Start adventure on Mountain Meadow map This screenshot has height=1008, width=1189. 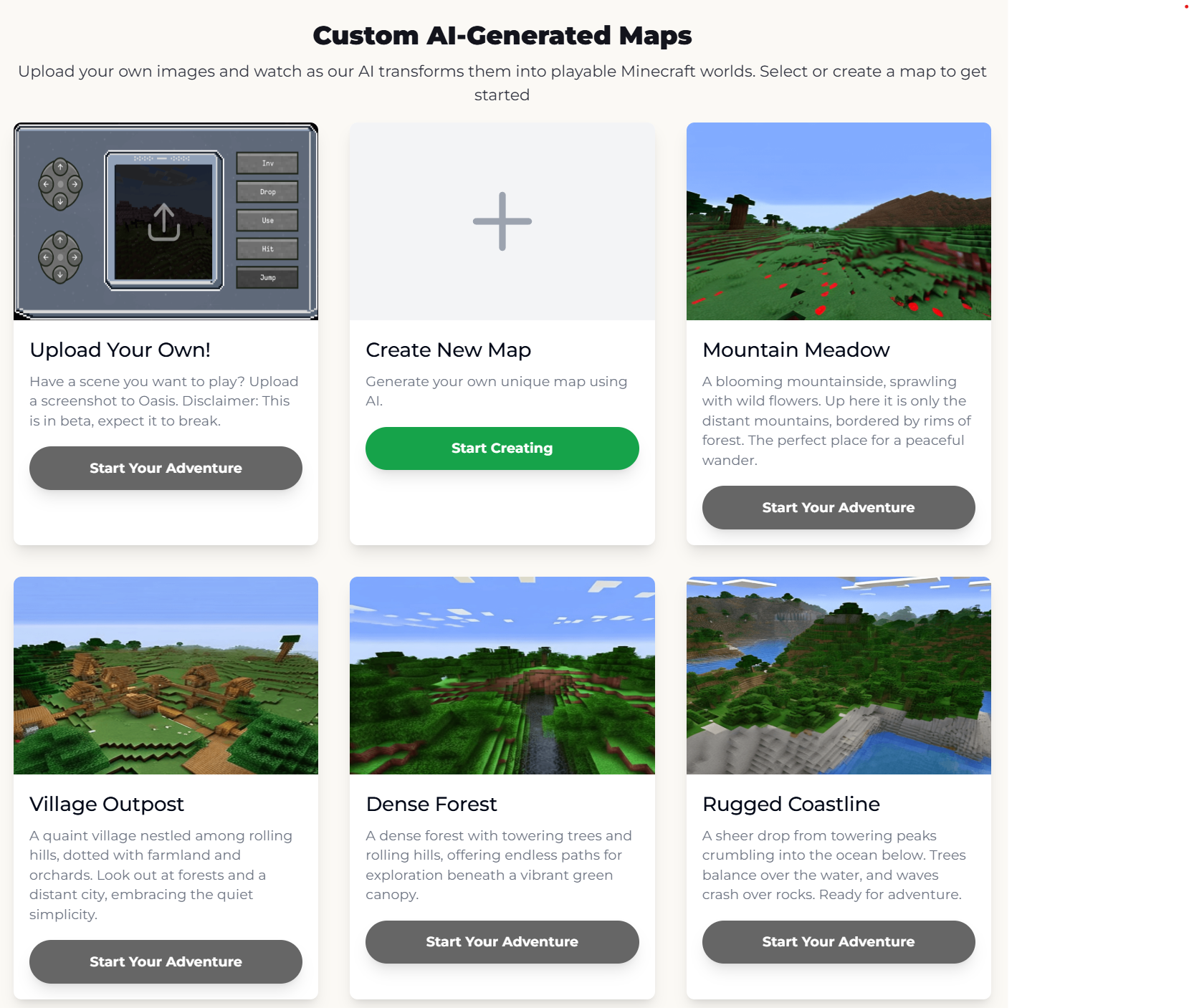[x=839, y=507]
